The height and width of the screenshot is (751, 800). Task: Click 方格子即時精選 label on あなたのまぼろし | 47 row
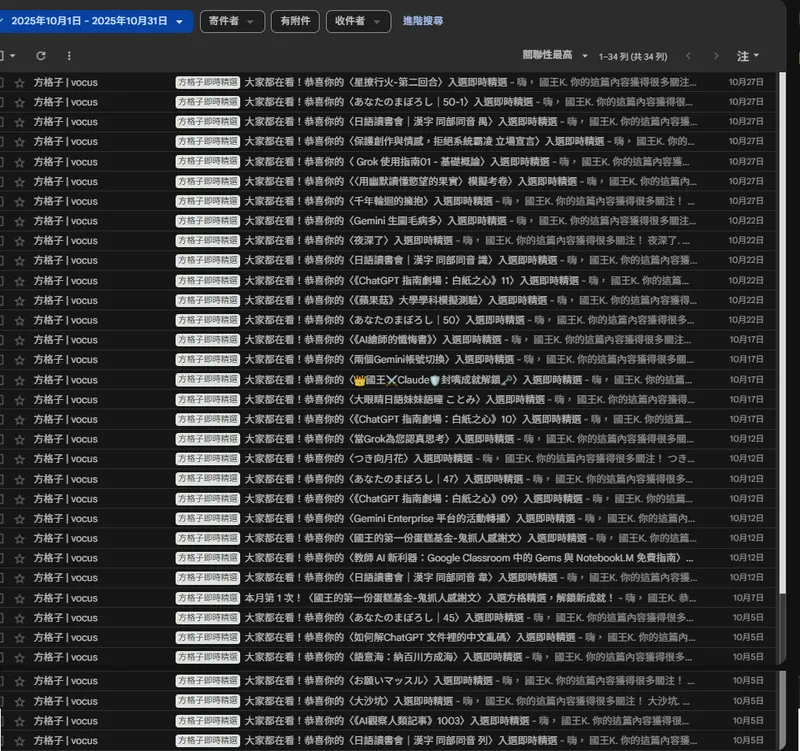tap(208, 479)
